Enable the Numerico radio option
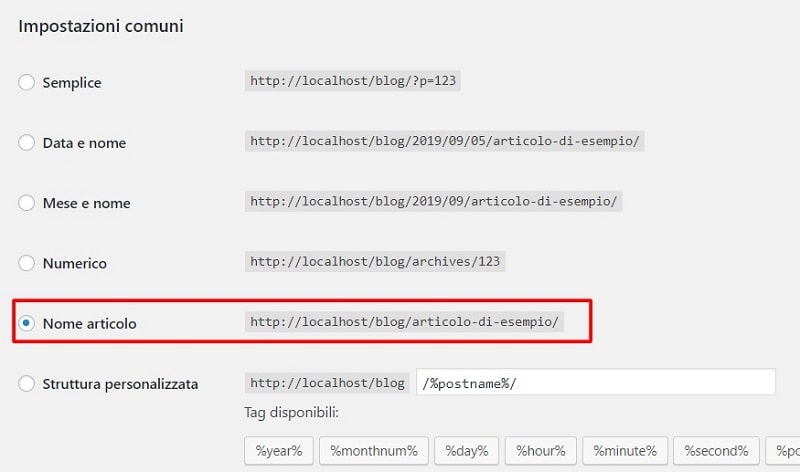The width and height of the screenshot is (800, 472). click(27, 263)
